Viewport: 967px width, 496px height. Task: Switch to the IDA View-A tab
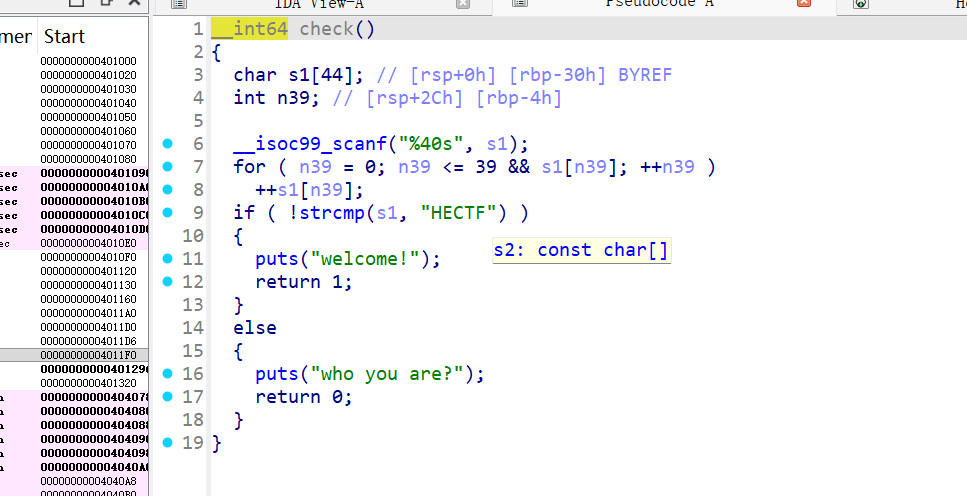[319, 4]
